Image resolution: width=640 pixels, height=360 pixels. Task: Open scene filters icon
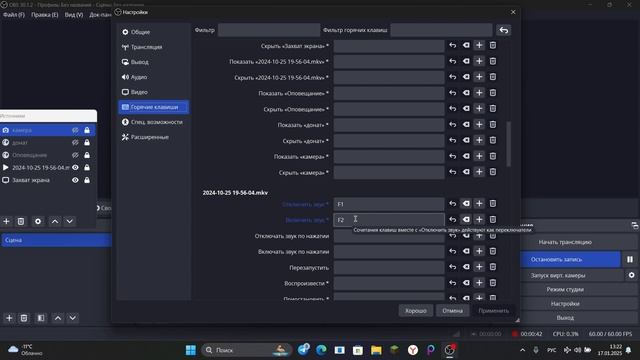(x=41, y=318)
